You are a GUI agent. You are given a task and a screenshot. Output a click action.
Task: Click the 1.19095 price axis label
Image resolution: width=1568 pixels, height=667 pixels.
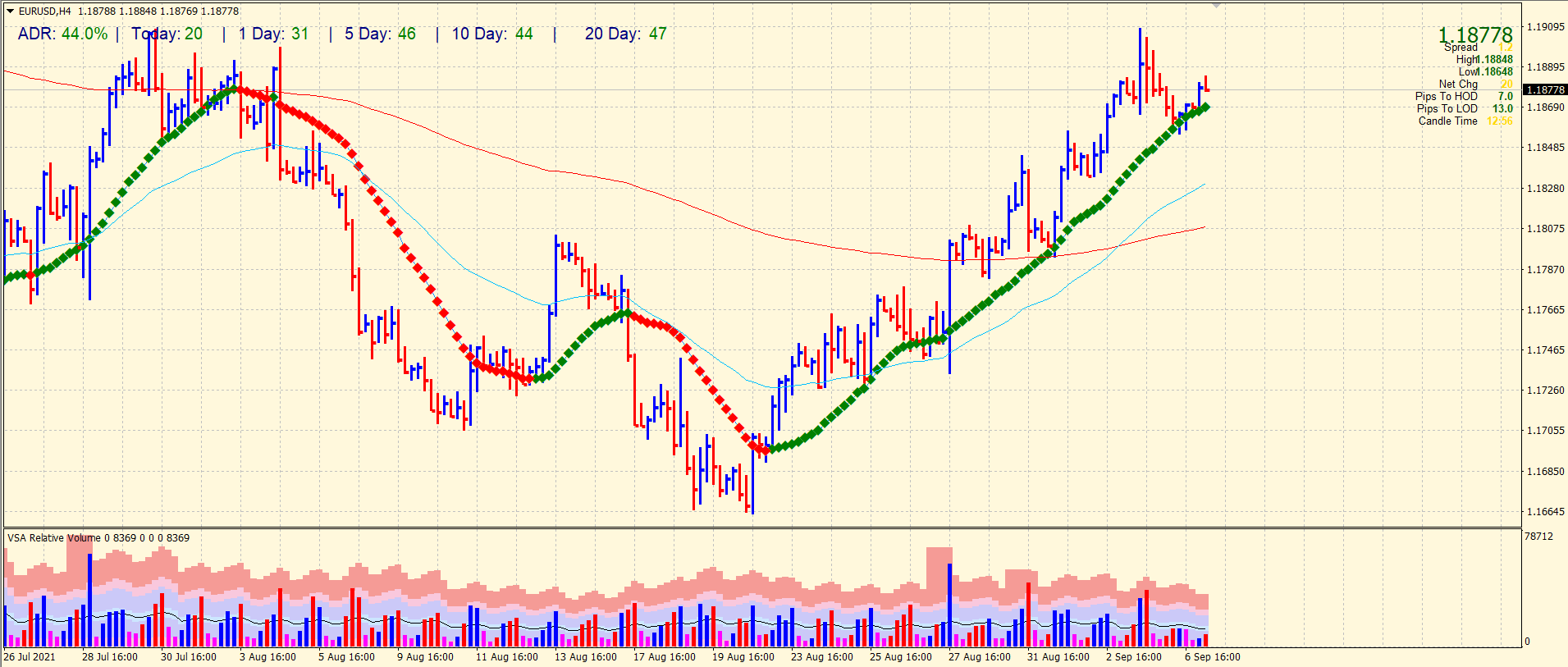pyautogui.click(x=1545, y=27)
